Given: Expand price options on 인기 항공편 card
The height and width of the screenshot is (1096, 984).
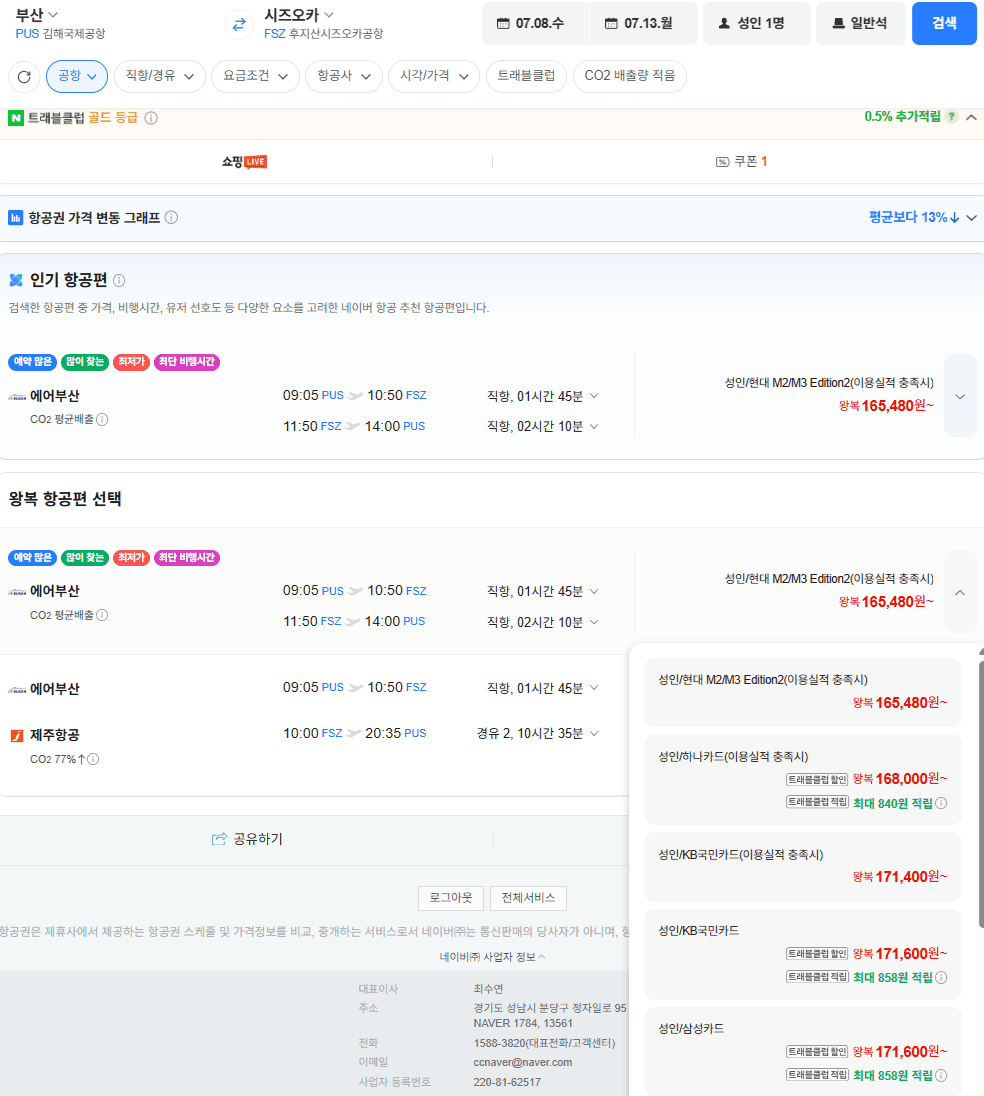Looking at the screenshot, I should 960,396.
